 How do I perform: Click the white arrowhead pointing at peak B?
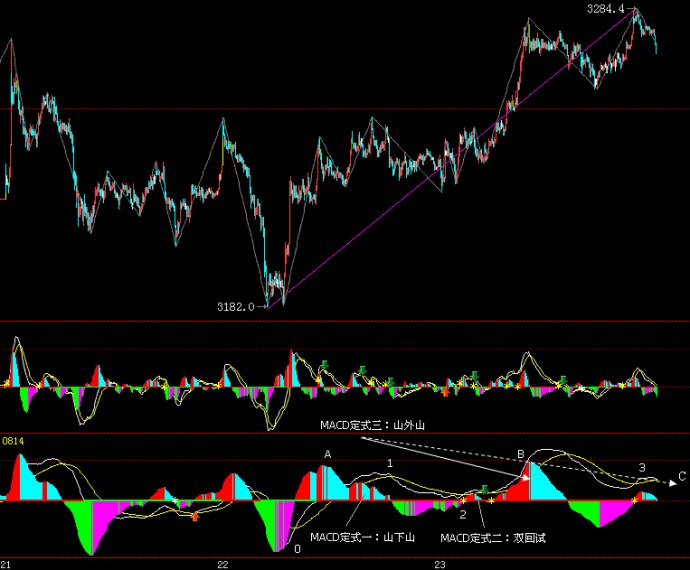point(525,477)
